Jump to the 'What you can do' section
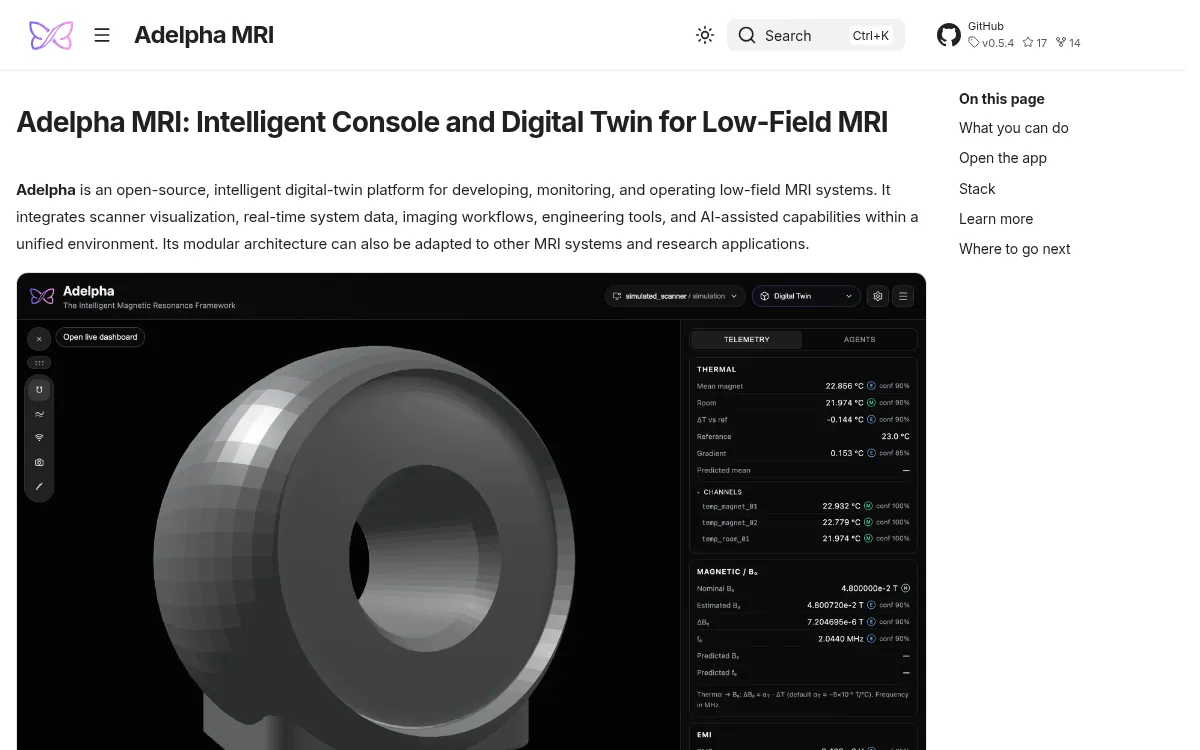This screenshot has width=1200, height=750. [1014, 128]
